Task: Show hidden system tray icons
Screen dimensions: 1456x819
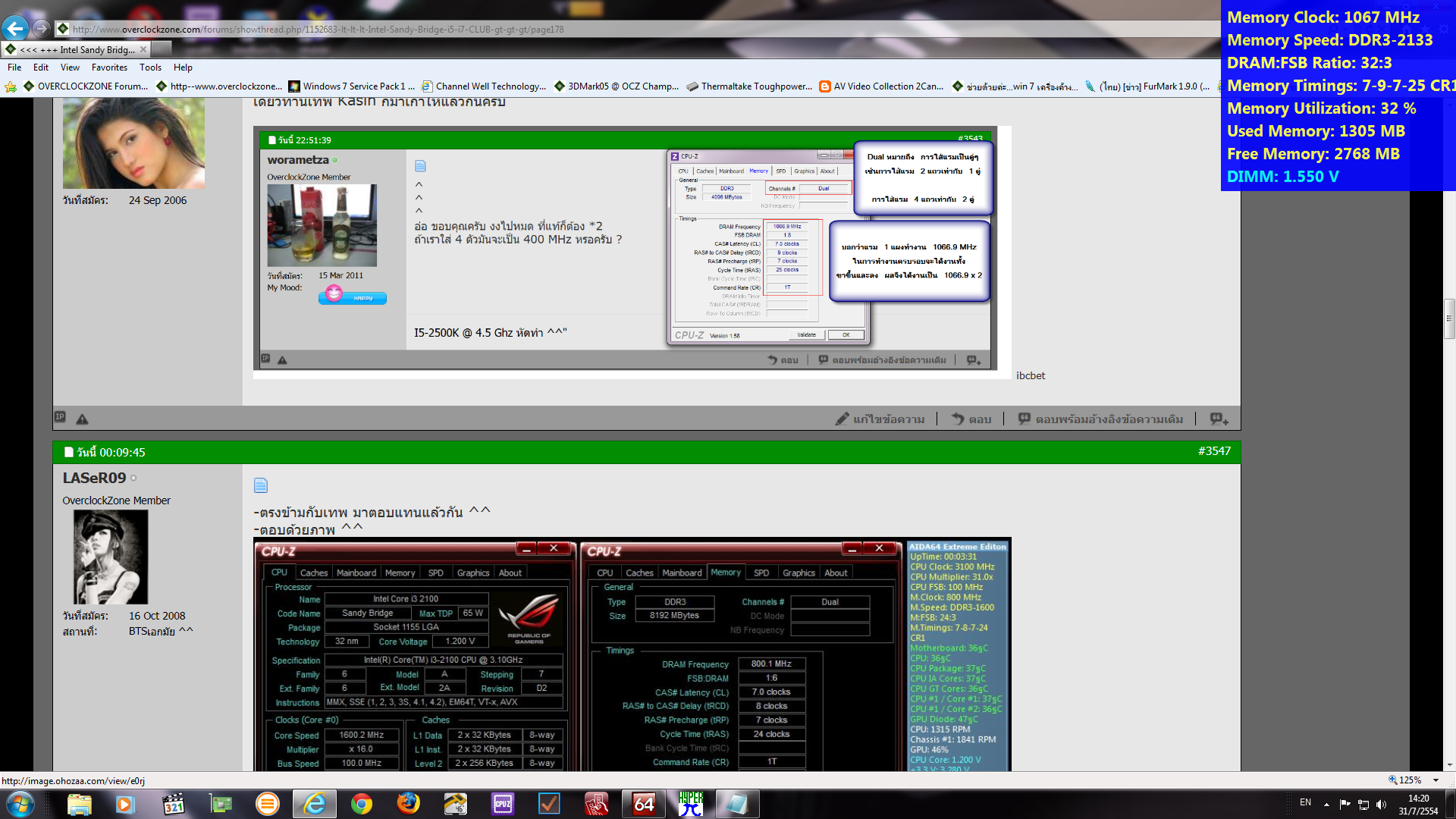Action: [x=1326, y=804]
